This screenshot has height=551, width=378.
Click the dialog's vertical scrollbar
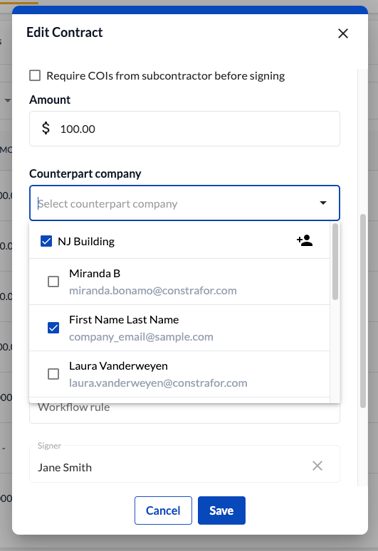(x=363, y=311)
